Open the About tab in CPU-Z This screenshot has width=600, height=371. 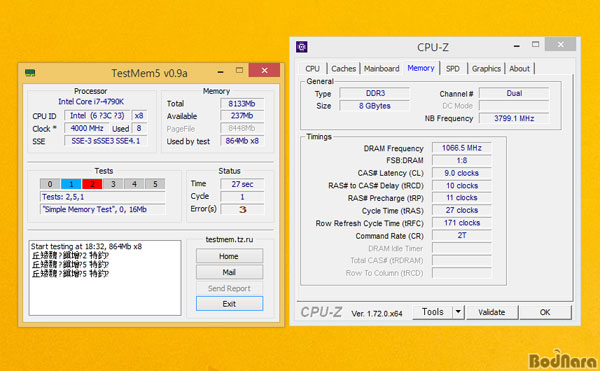[519, 68]
